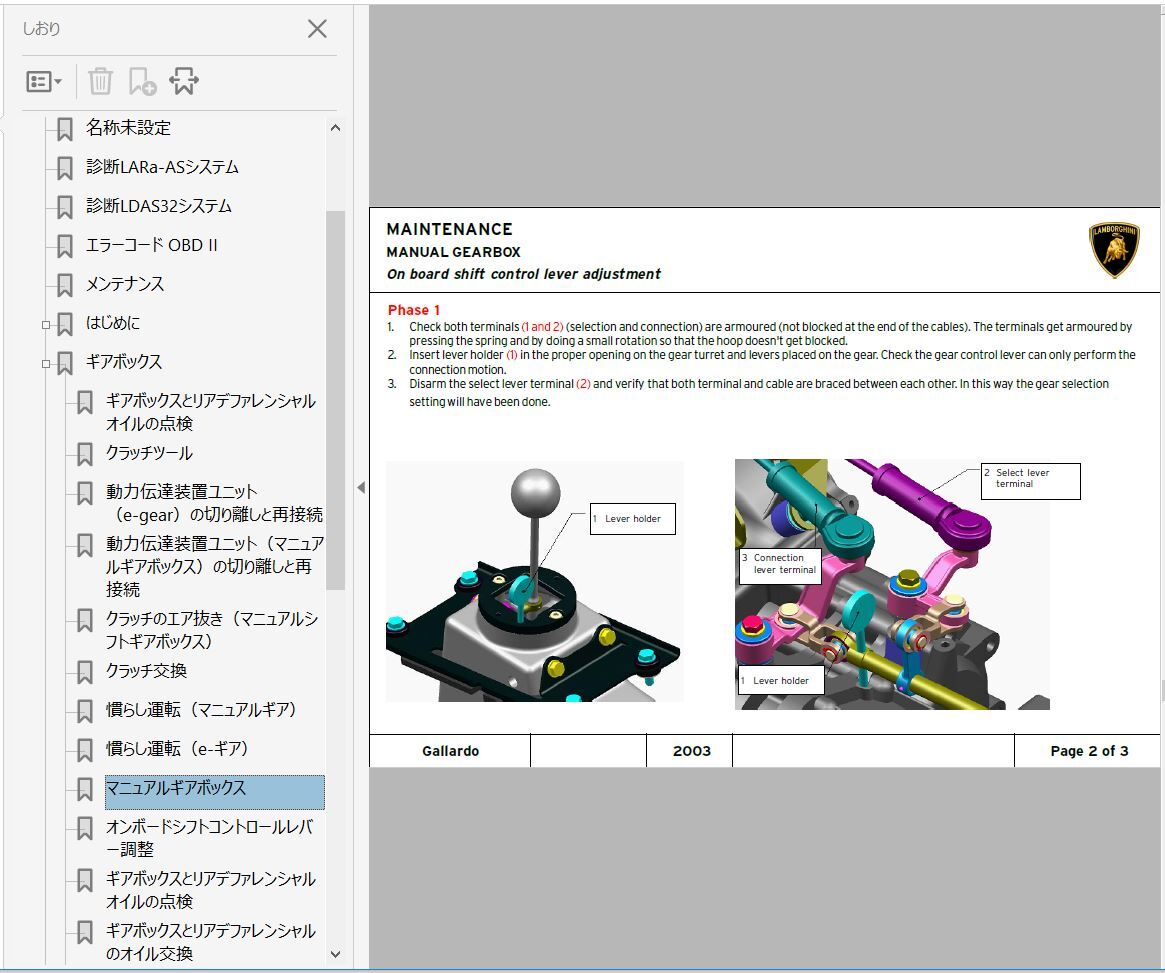Click the bookmark icon beside ギアボックス

click(65, 363)
